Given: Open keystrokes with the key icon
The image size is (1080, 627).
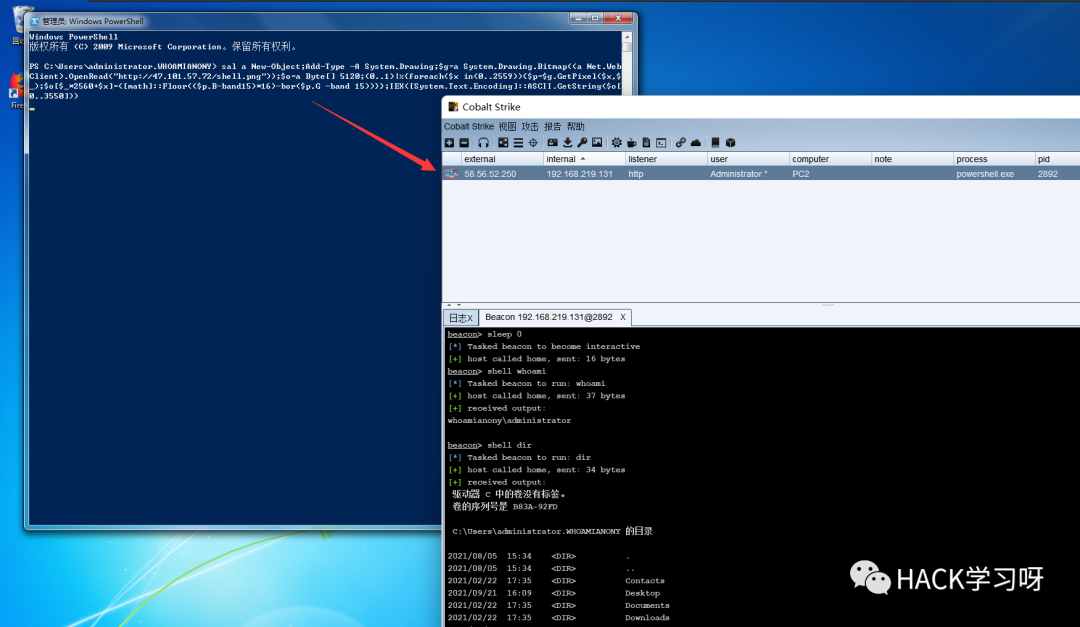Looking at the screenshot, I should [582, 143].
